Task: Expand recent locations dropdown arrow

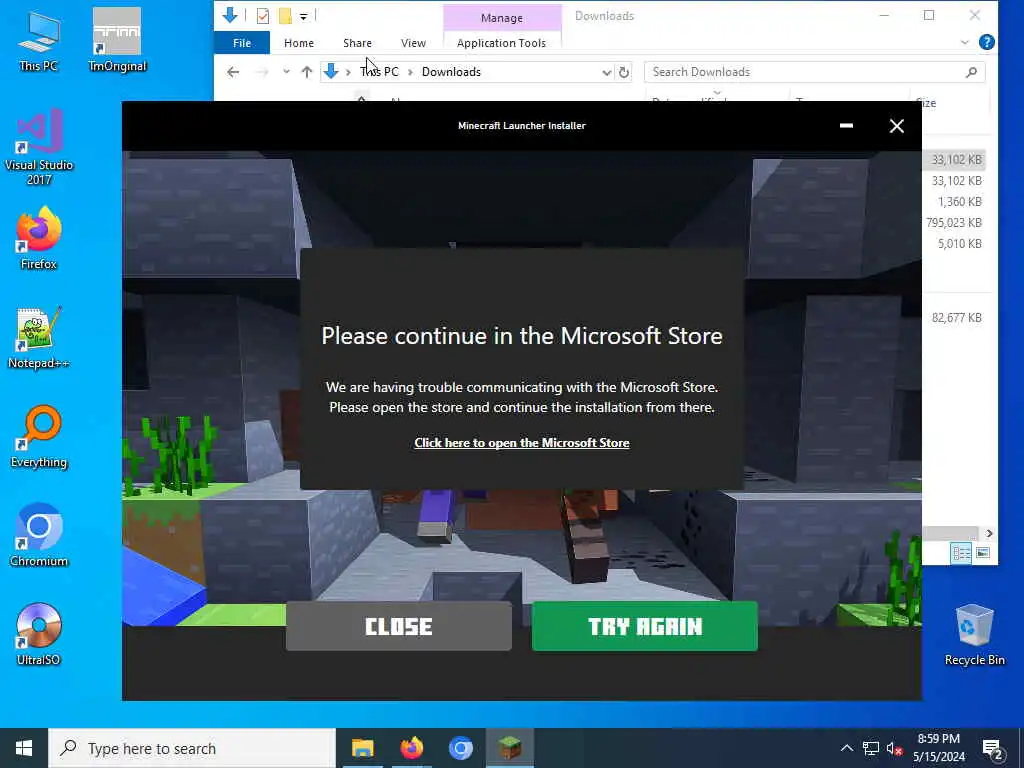Action: click(286, 72)
